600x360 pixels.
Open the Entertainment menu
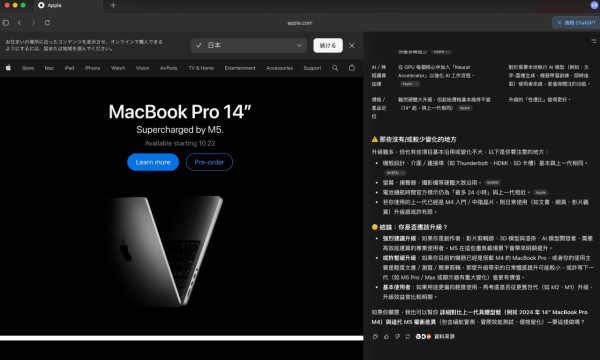click(x=240, y=68)
